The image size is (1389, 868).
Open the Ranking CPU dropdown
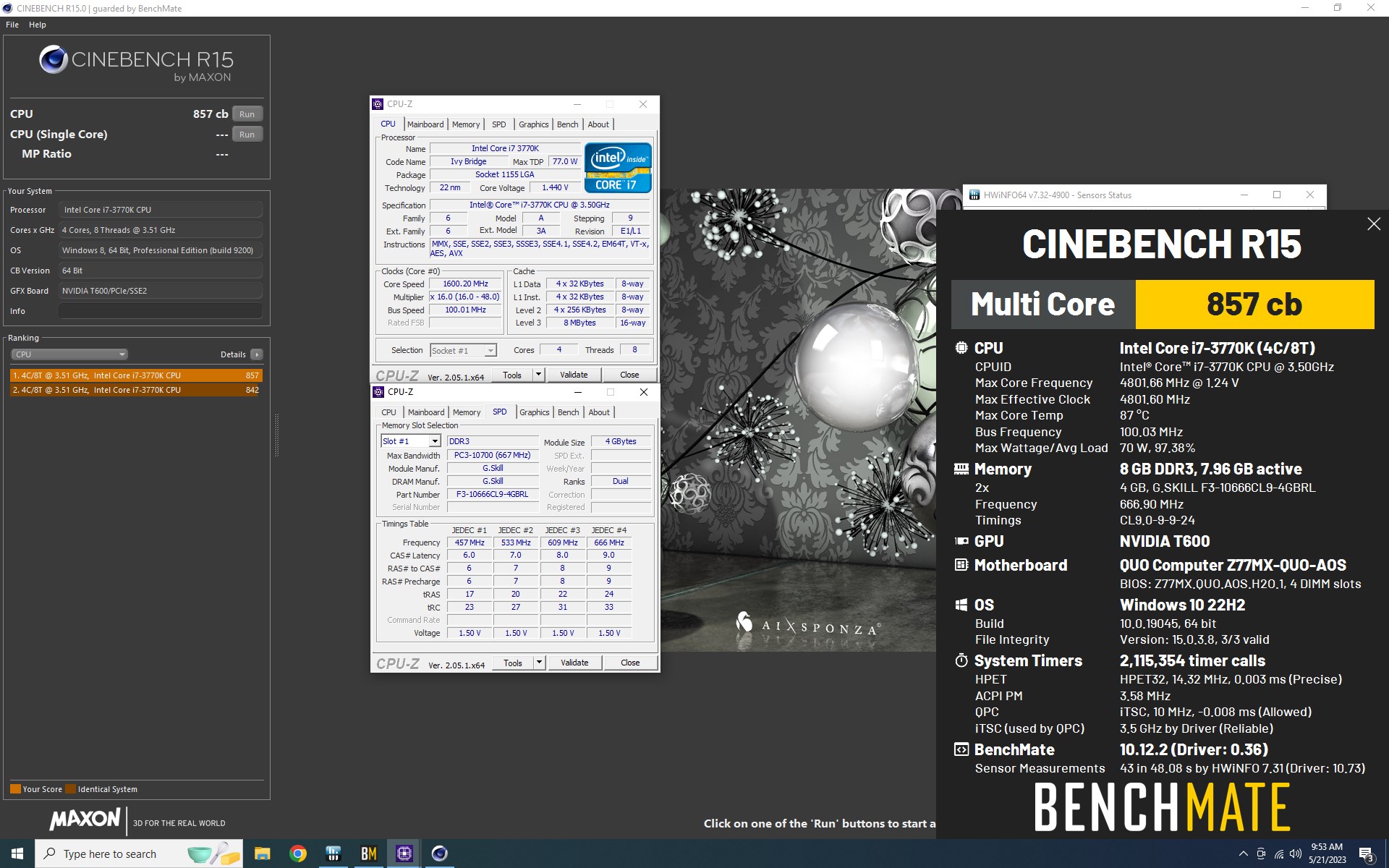click(69, 354)
